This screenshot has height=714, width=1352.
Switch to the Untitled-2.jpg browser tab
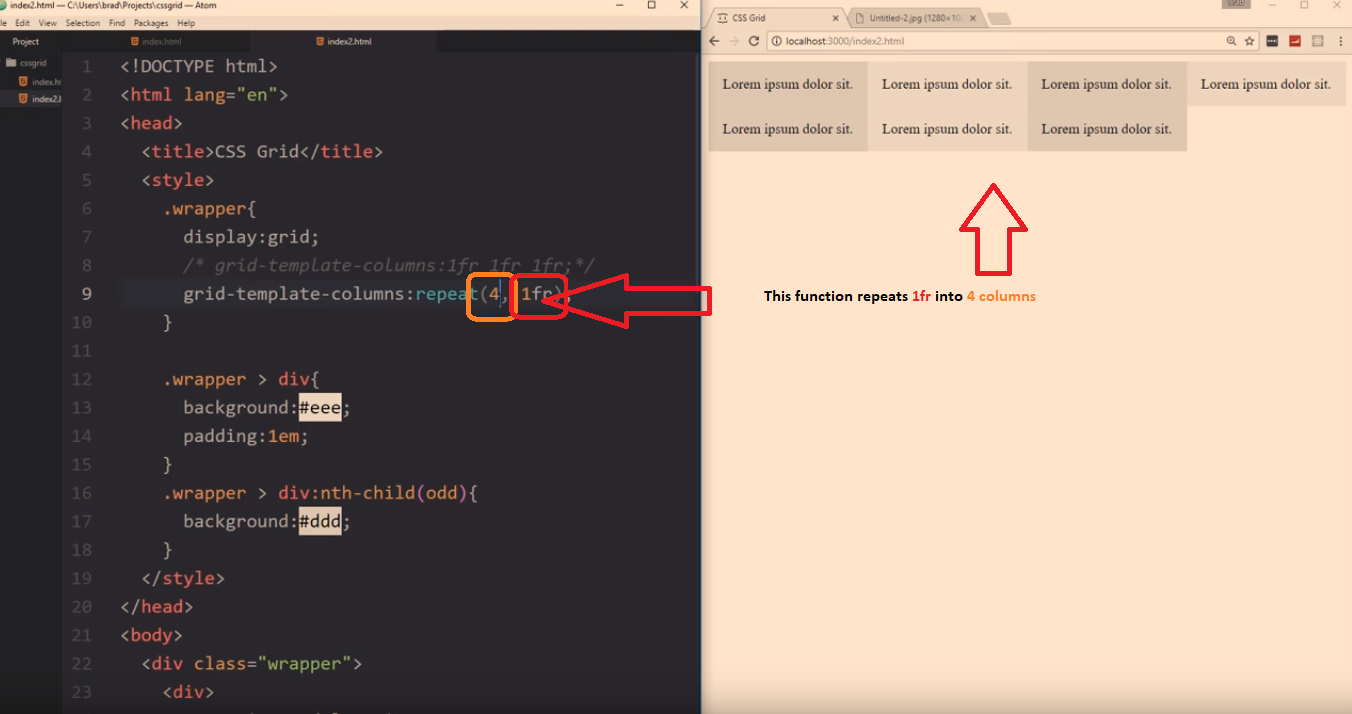912,17
